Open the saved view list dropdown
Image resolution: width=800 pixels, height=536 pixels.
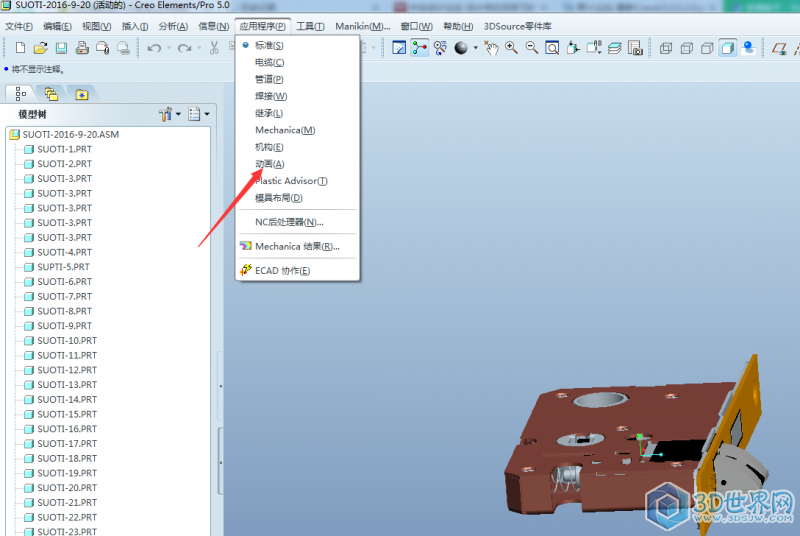pyautogui.click(x=594, y=48)
